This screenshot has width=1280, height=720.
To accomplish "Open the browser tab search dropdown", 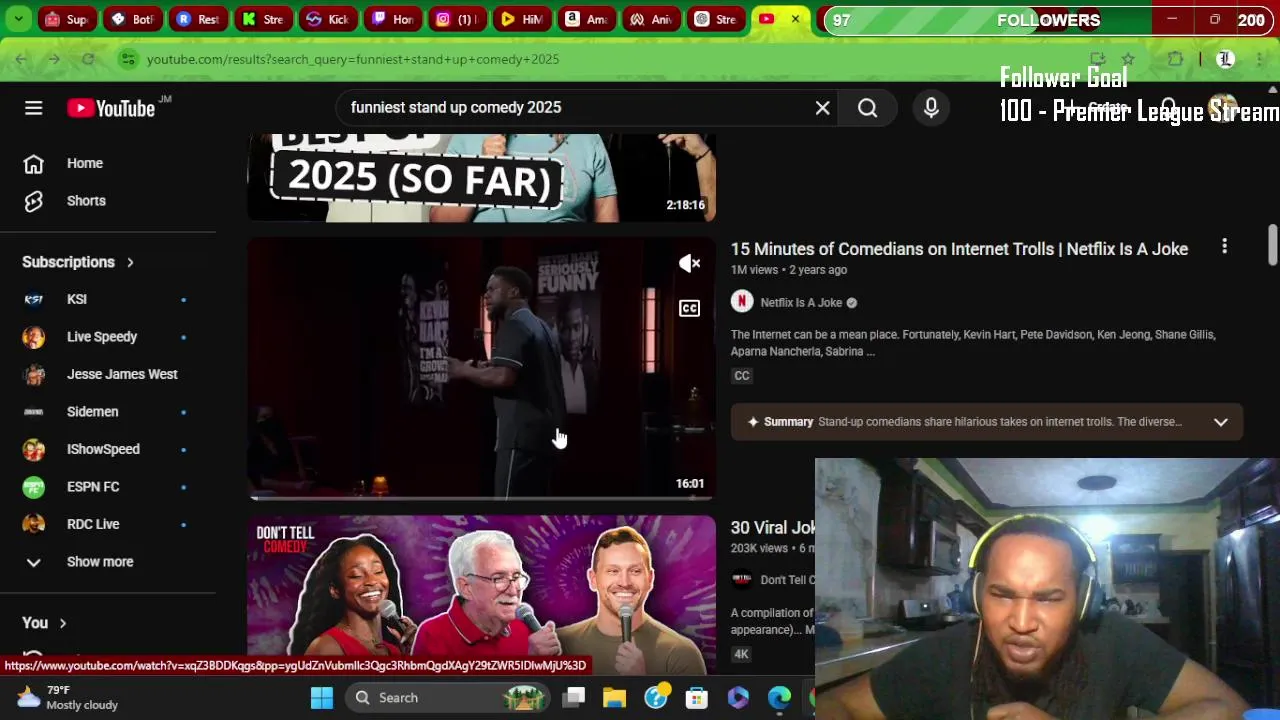I will click(x=18, y=19).
